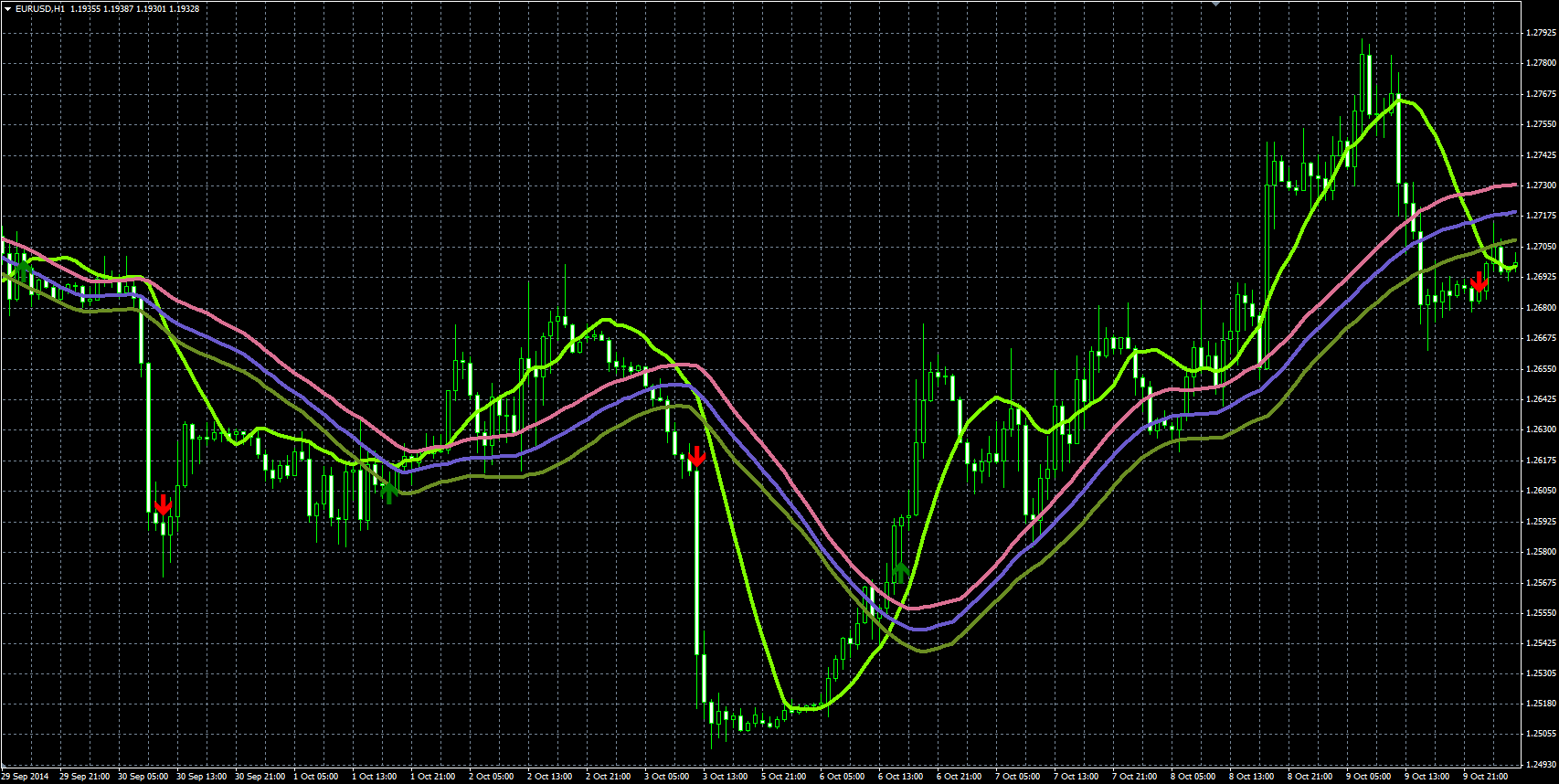1559x784 pixels.
Task: Click the 1.26925 price scale label
Action: tap(1541, 277)
